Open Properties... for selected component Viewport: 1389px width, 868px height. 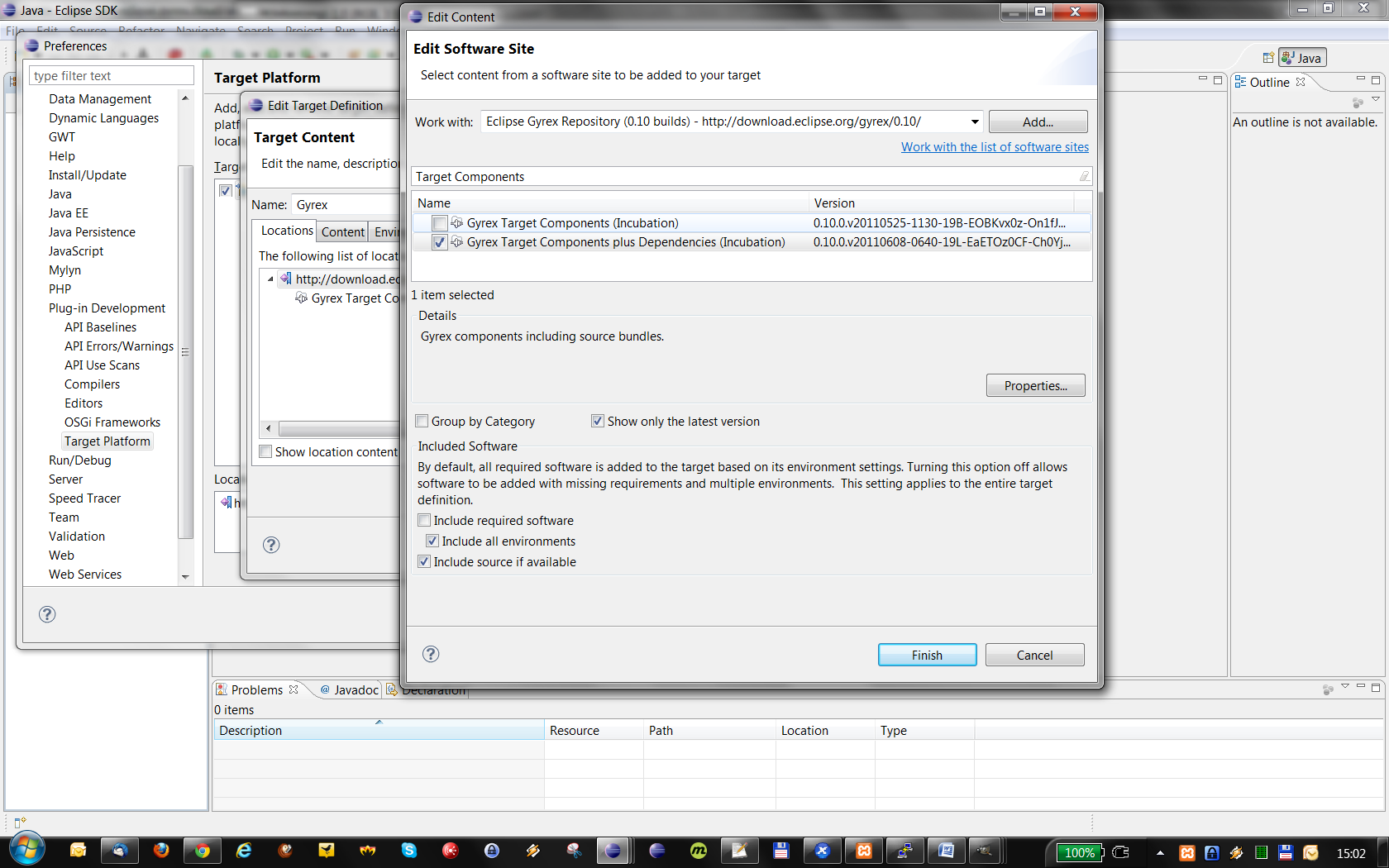pos(1035,385)
